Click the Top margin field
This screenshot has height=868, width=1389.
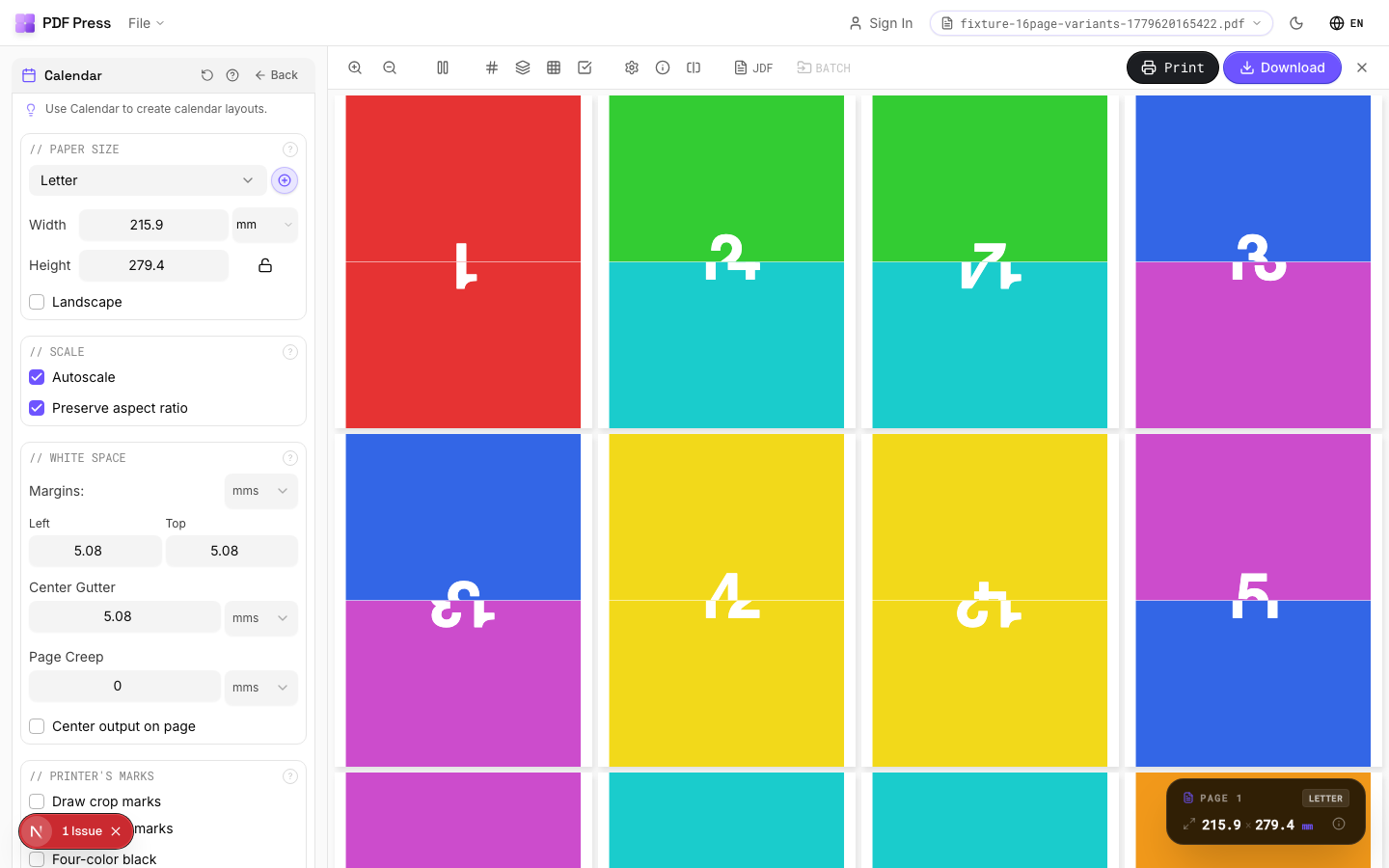(x=231, y=551)
